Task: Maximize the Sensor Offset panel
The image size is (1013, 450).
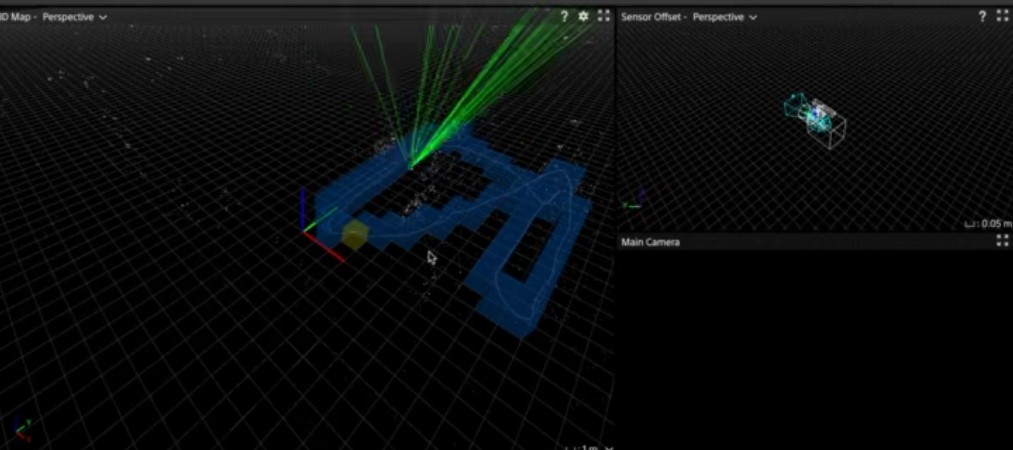Action: [x=1003, y=17]
